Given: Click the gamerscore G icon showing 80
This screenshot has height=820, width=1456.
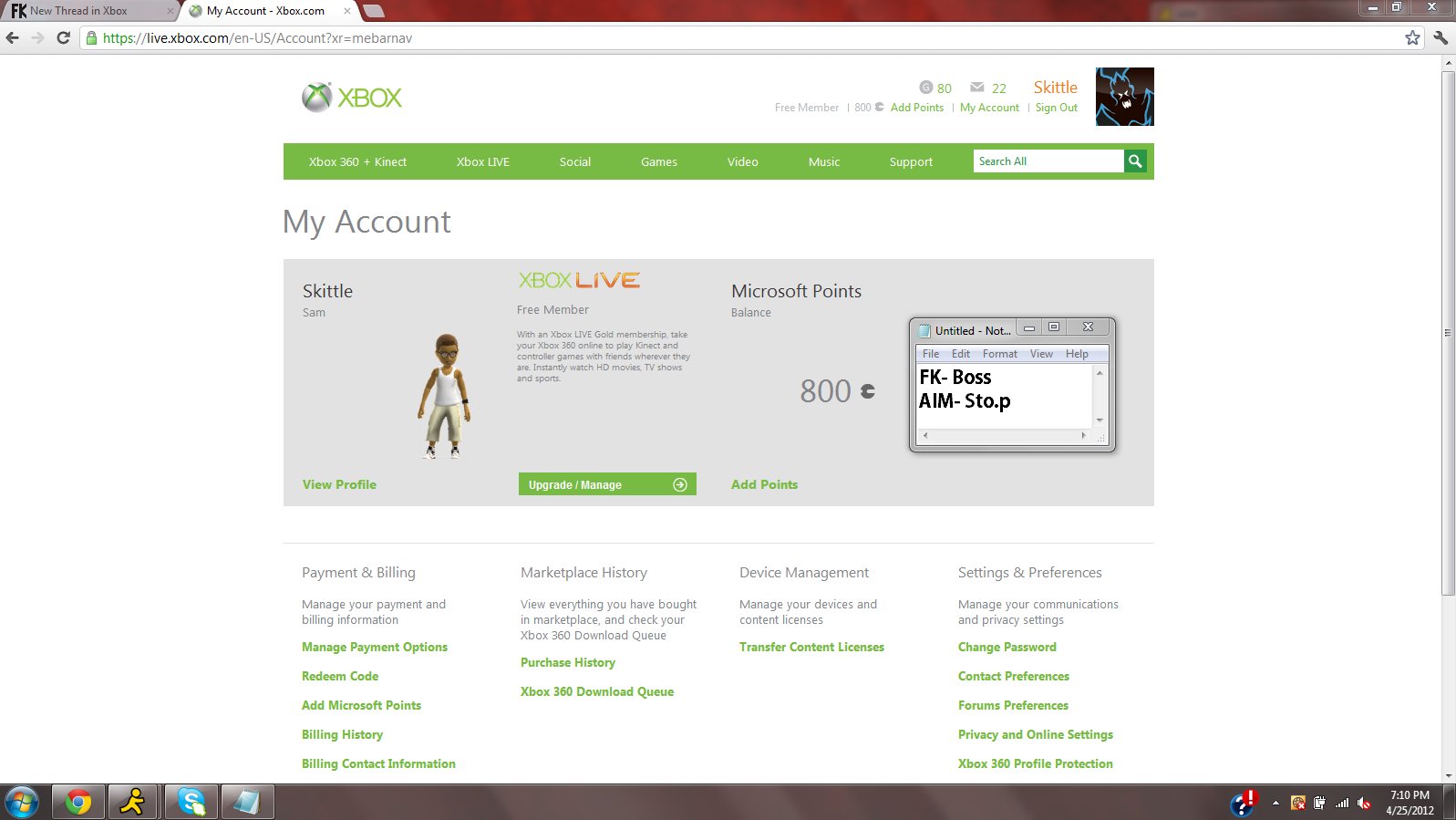Looking at the screenshot, I should coord(925,88).
